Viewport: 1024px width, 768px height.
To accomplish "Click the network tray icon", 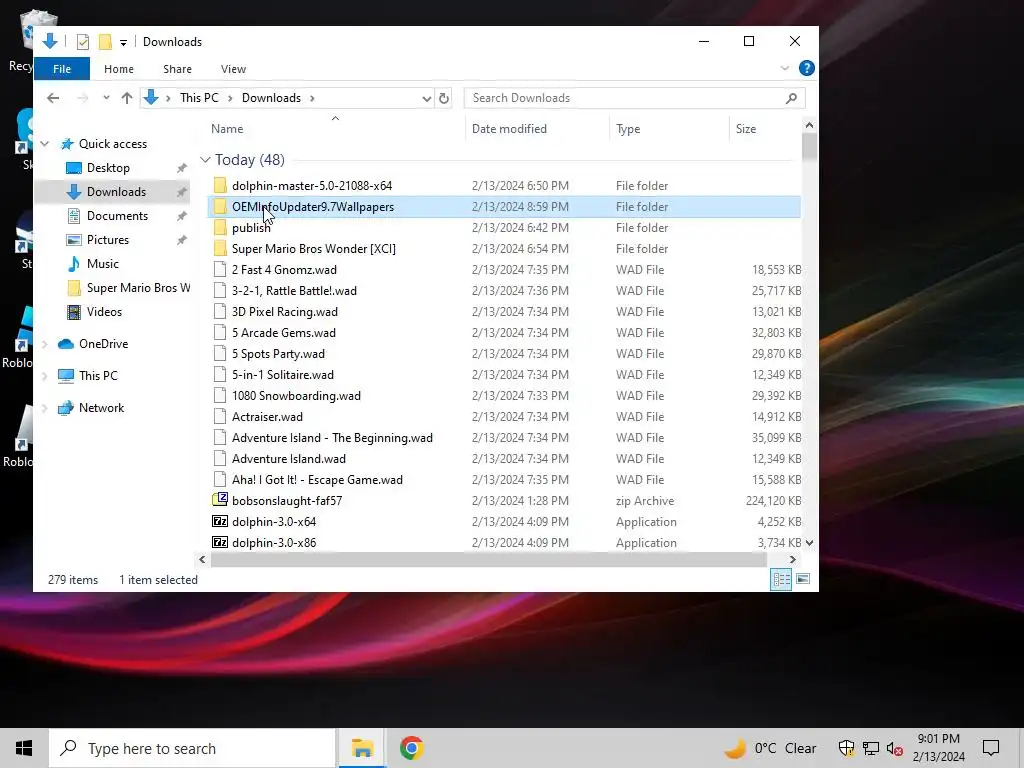I will tap(871, 748).
